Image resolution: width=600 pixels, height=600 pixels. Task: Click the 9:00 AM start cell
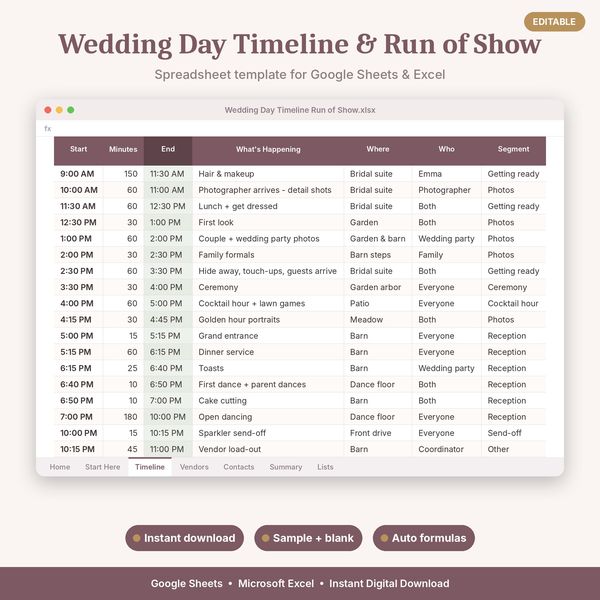(78, 174)
